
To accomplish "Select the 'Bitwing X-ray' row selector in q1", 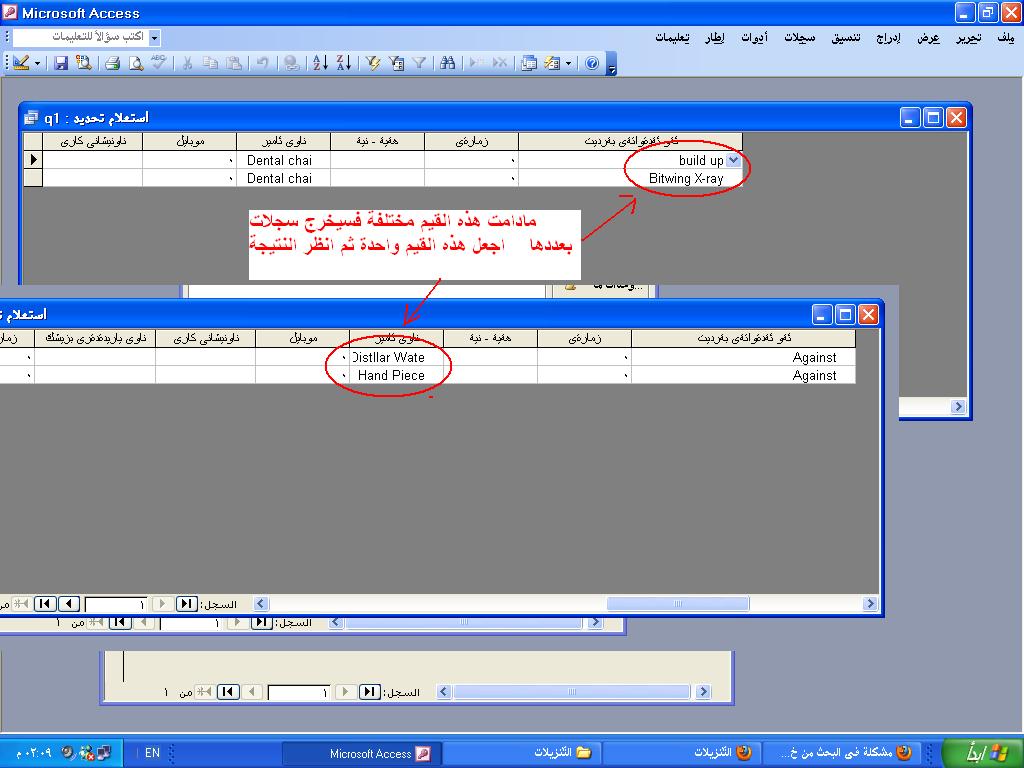I will 33,178.
